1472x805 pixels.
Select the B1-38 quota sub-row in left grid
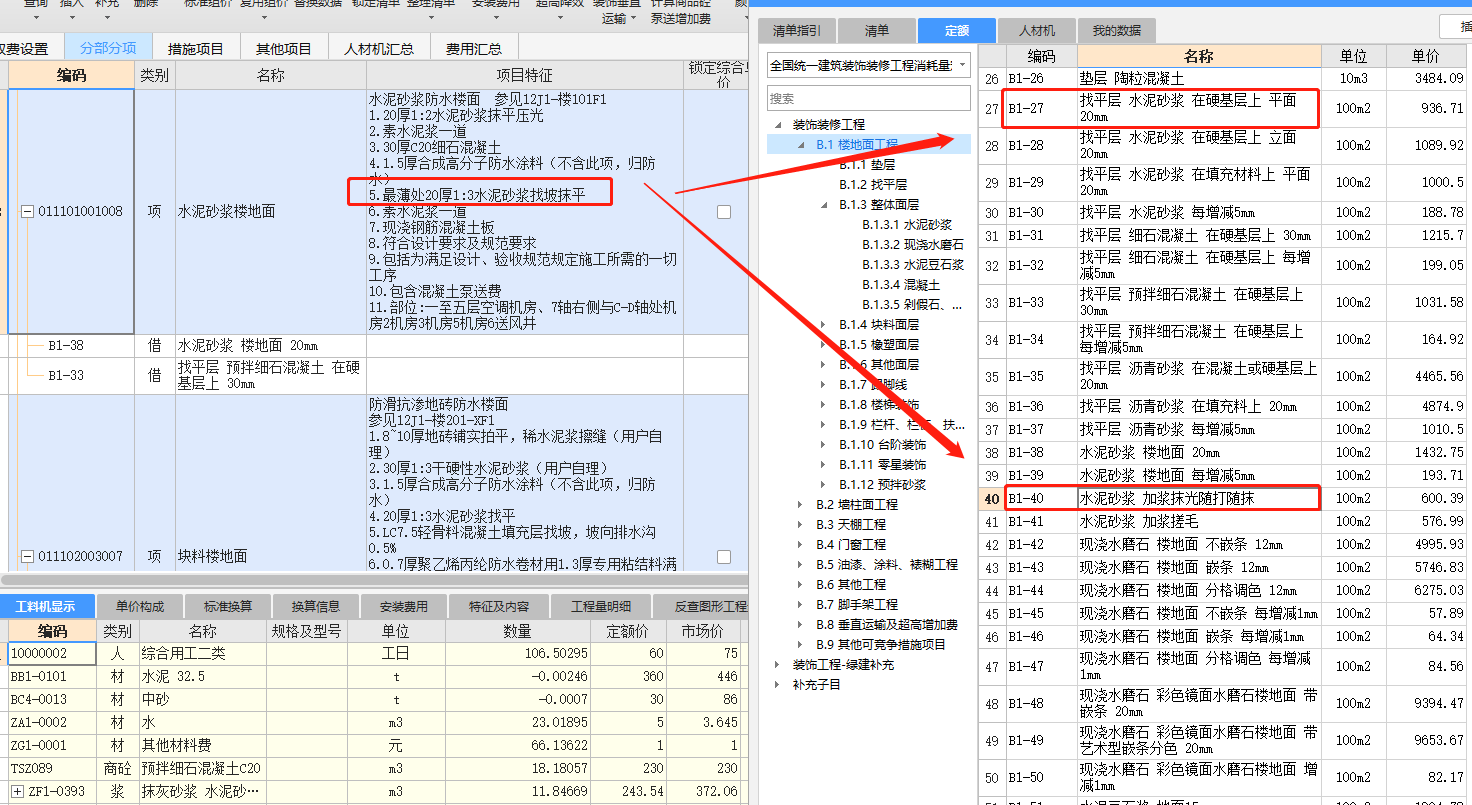coord(374,346)
